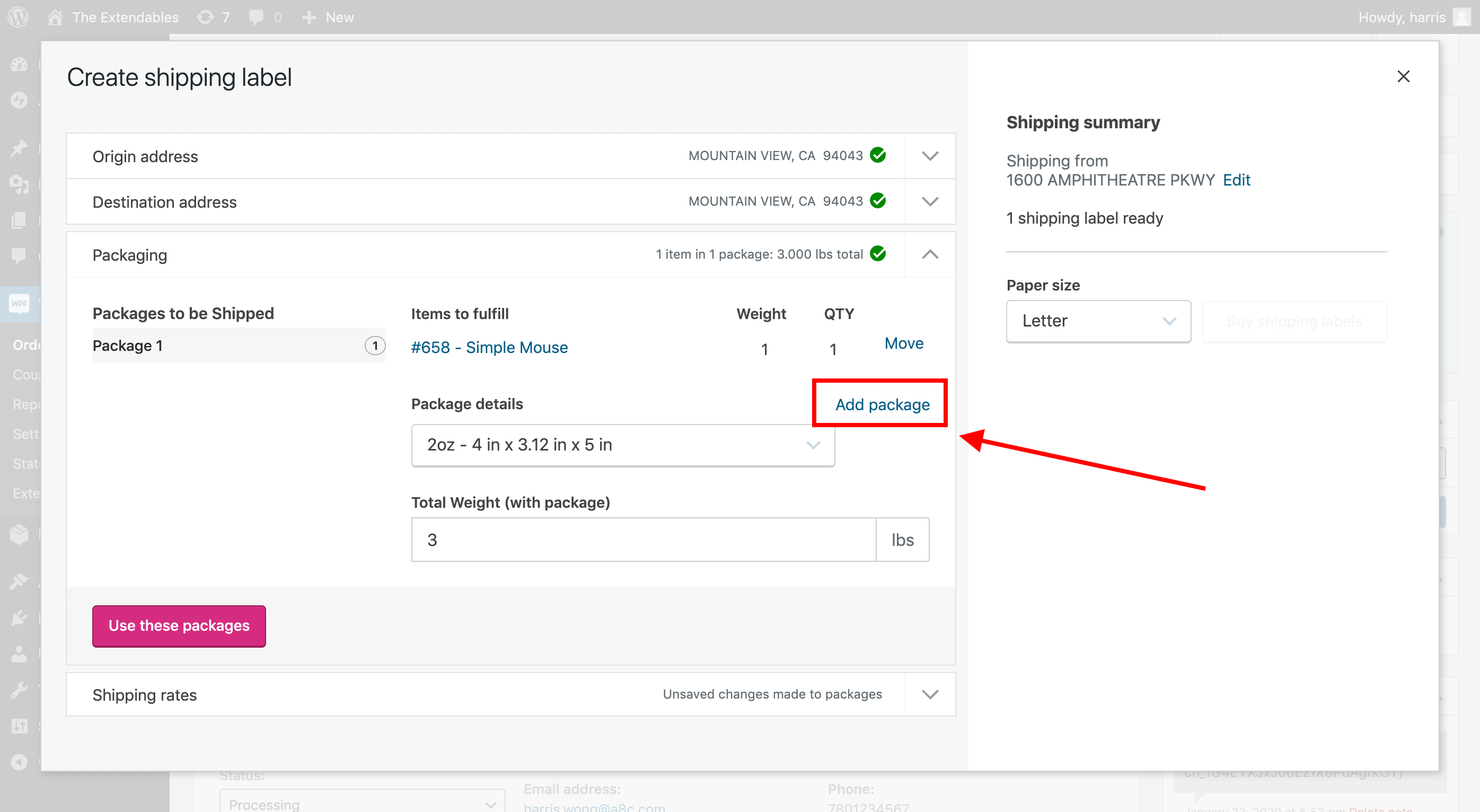1480x812 pixels.
Task: Click the Total Weight input field
Action: [644, 540]
